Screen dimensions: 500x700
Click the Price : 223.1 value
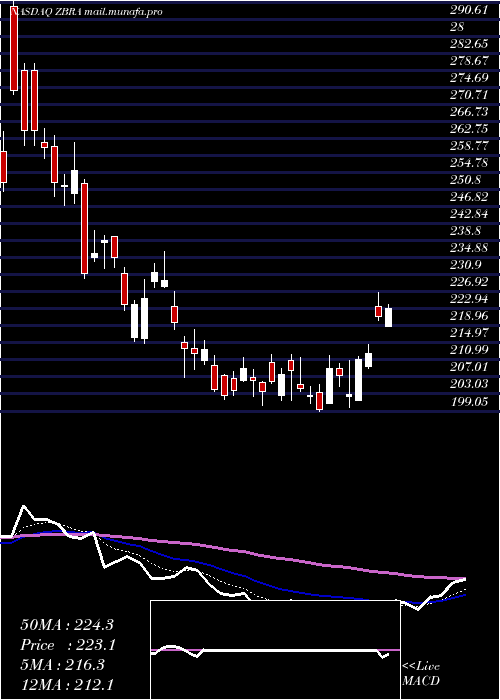[x=68, y=645]
